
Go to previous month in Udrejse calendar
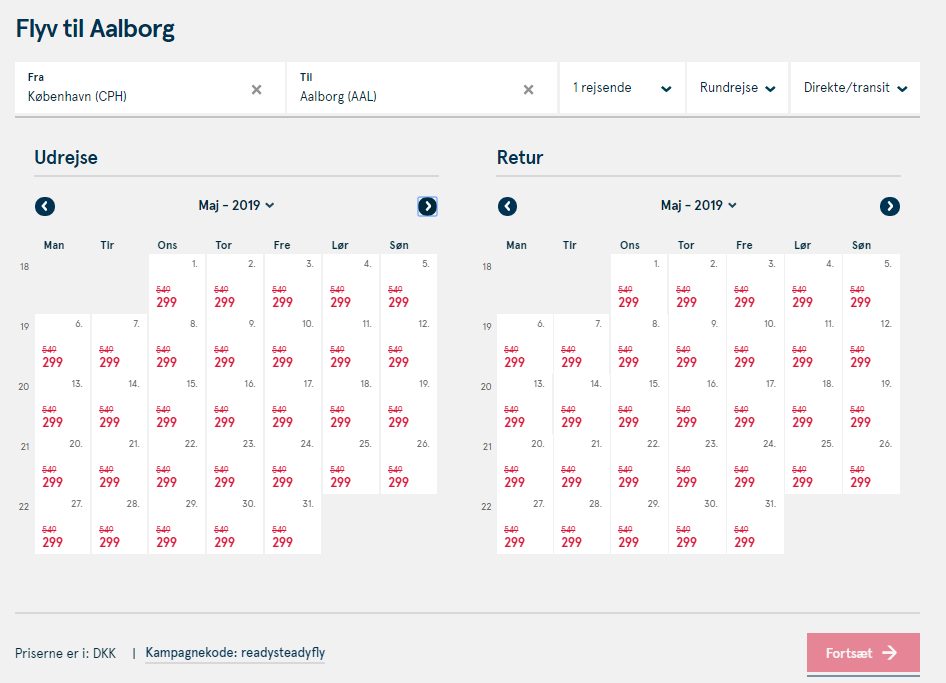point(45,206)
